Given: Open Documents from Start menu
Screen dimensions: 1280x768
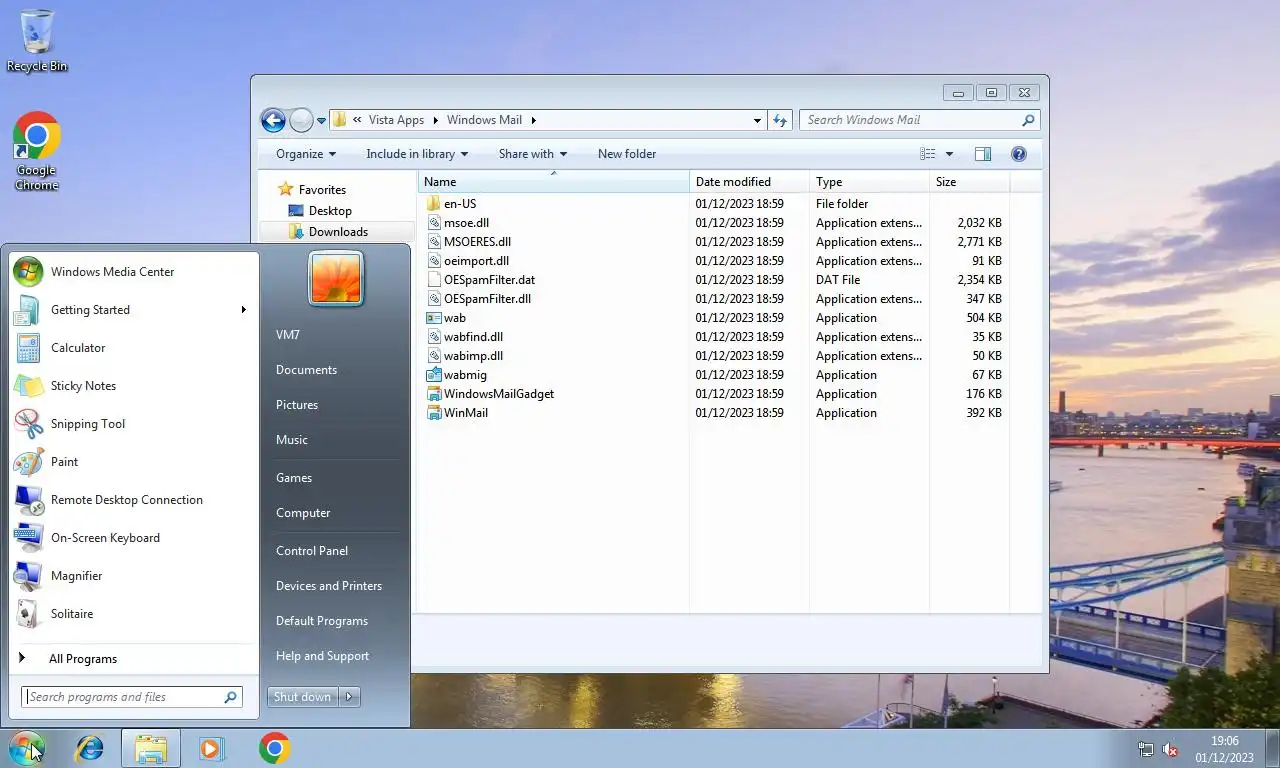Looking at the screenshot, I should 306,370.
